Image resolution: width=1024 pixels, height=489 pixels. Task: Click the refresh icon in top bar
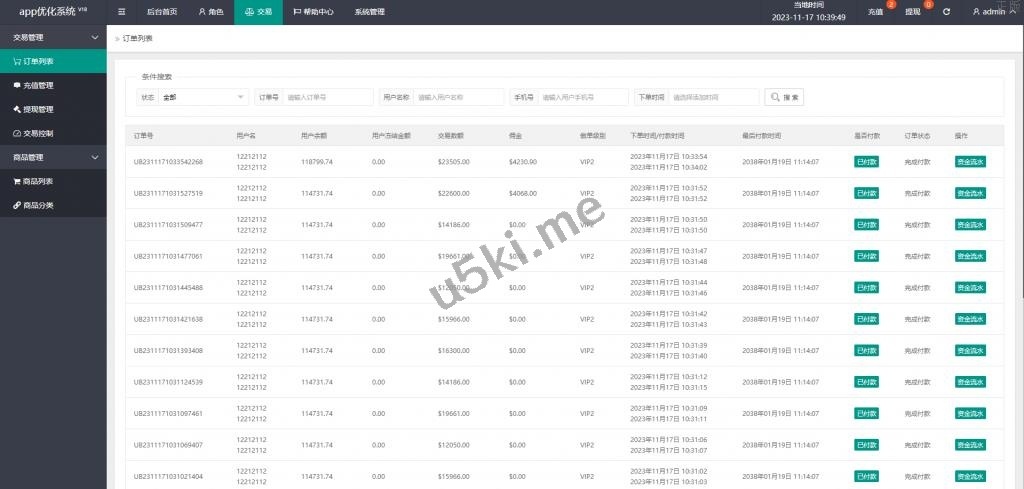tap(946, 12)
